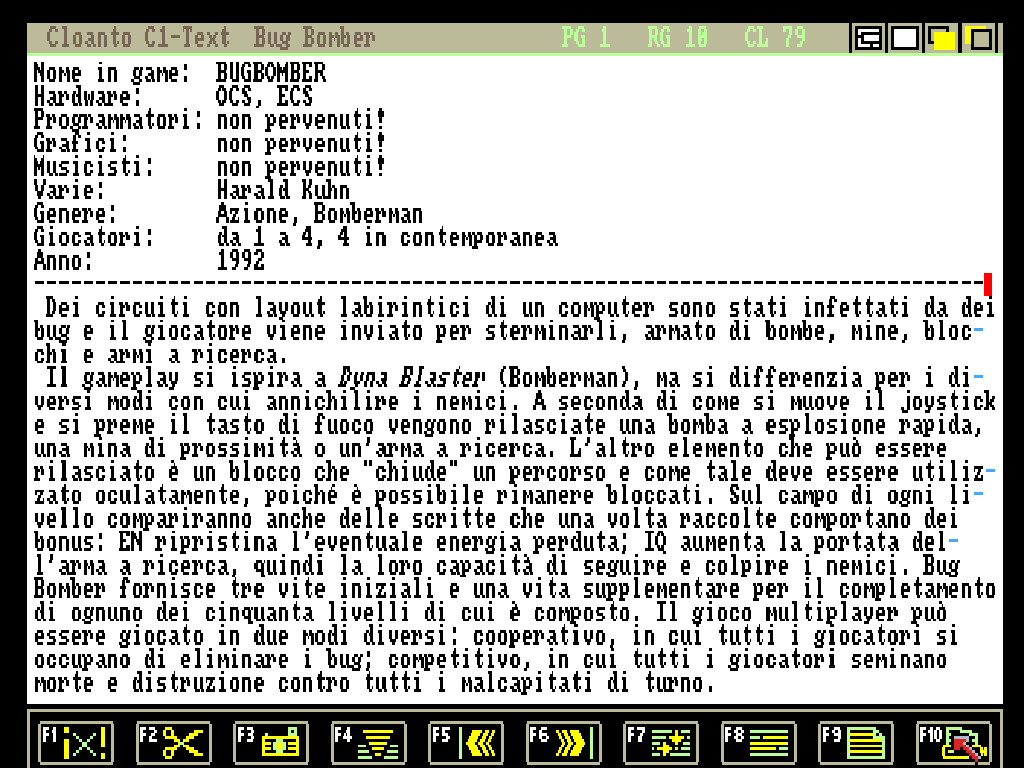Click the PG 1 page indicator
Image resolution: width=1024 pixels, height=768 pixels.
[x=585, y=38]
